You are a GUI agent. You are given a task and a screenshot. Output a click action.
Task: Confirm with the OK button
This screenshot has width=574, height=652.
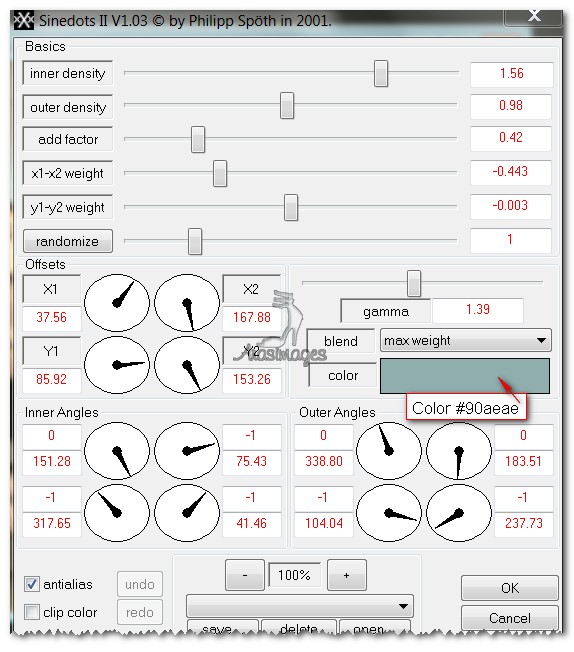(510, 588)
